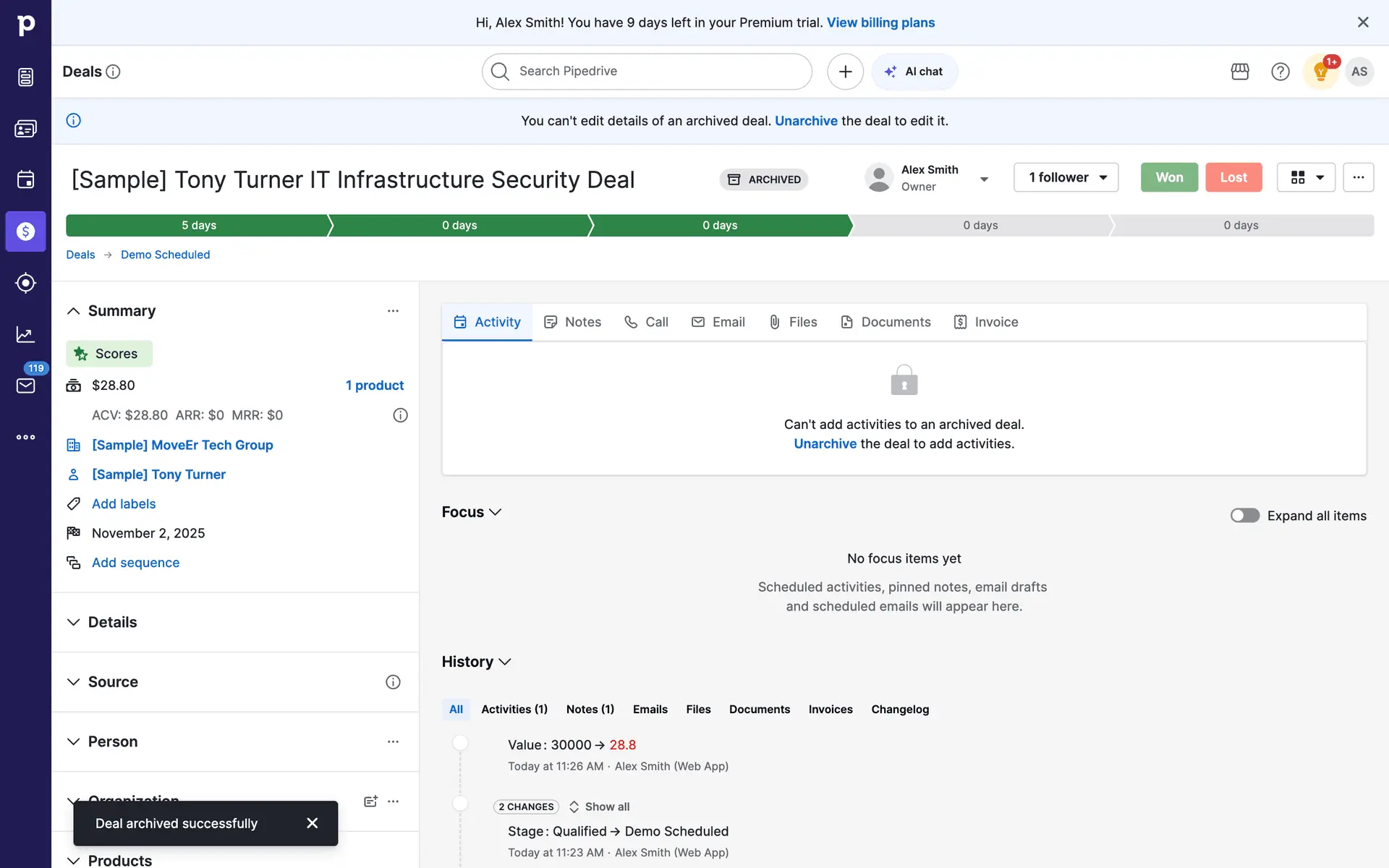1389x868 pixels.
Task: Open Deals icon in left sidebar
Action: [25, 231]
